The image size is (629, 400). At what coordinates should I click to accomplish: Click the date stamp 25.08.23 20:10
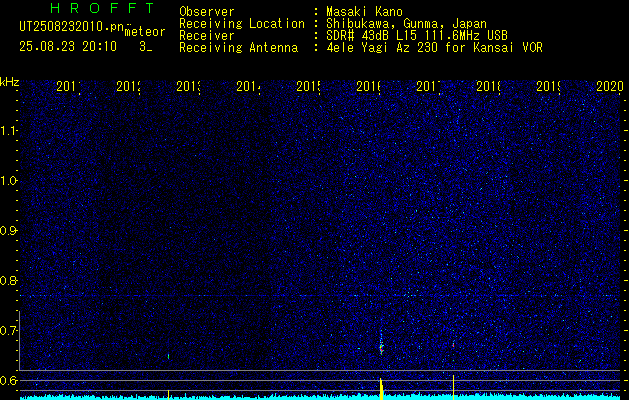(x=68, y=47)
